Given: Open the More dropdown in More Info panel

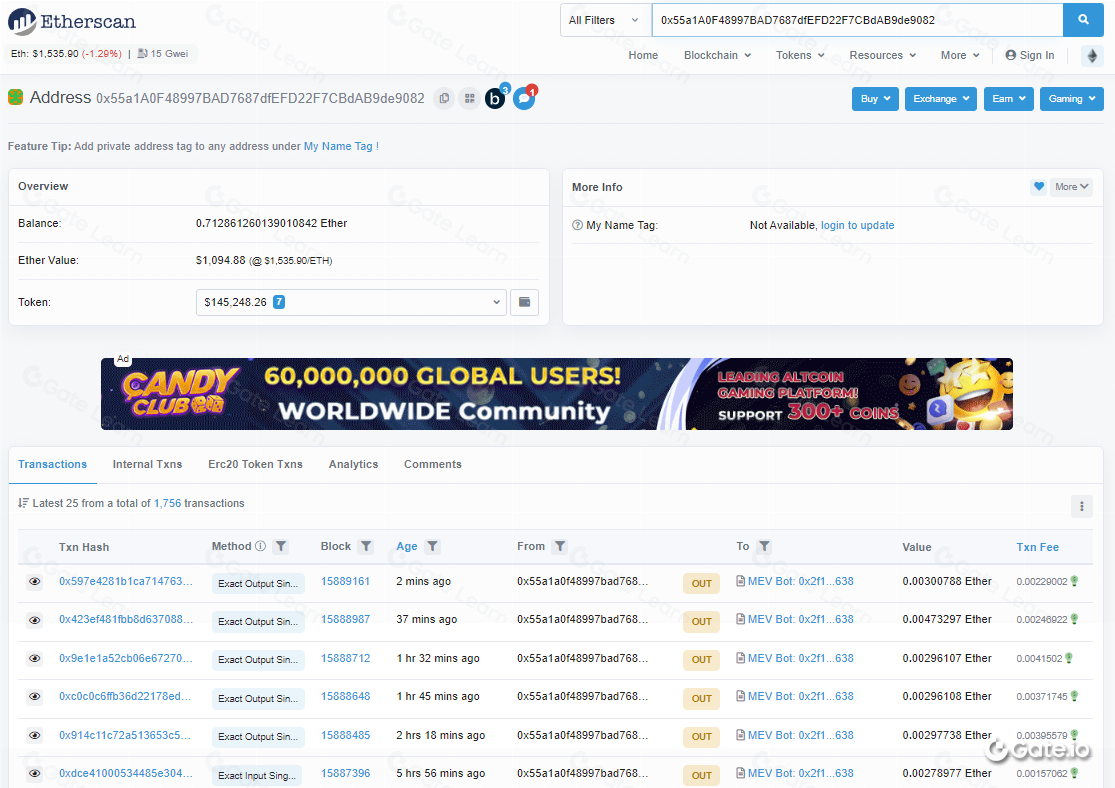Looking at the screenshot, I should [1072, 186].
